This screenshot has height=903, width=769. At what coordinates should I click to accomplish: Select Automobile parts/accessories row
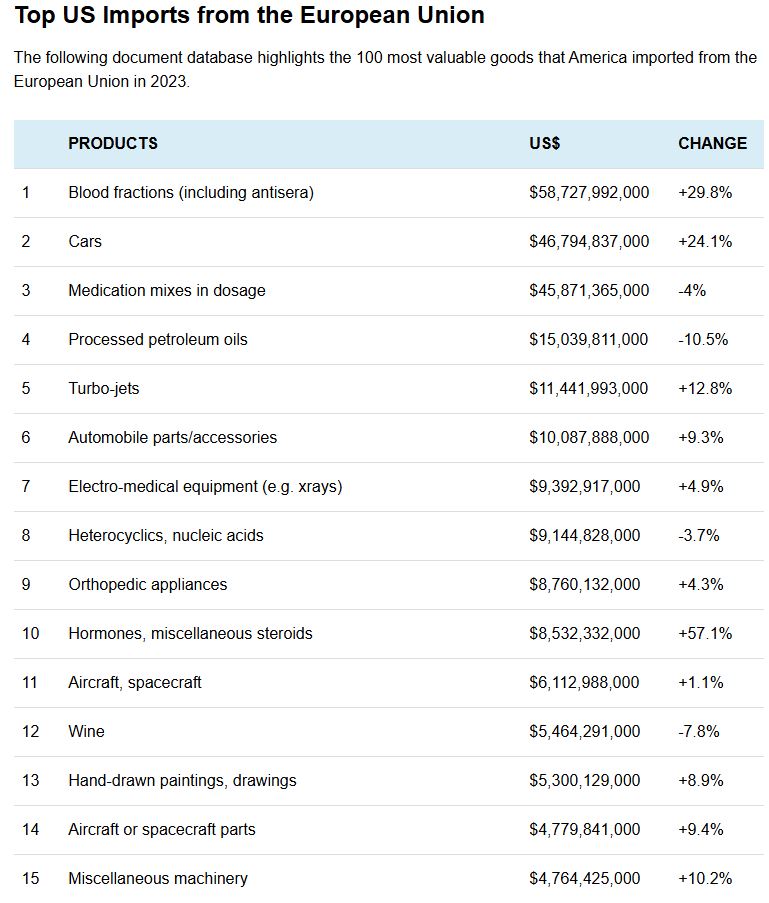pos(389,438)
